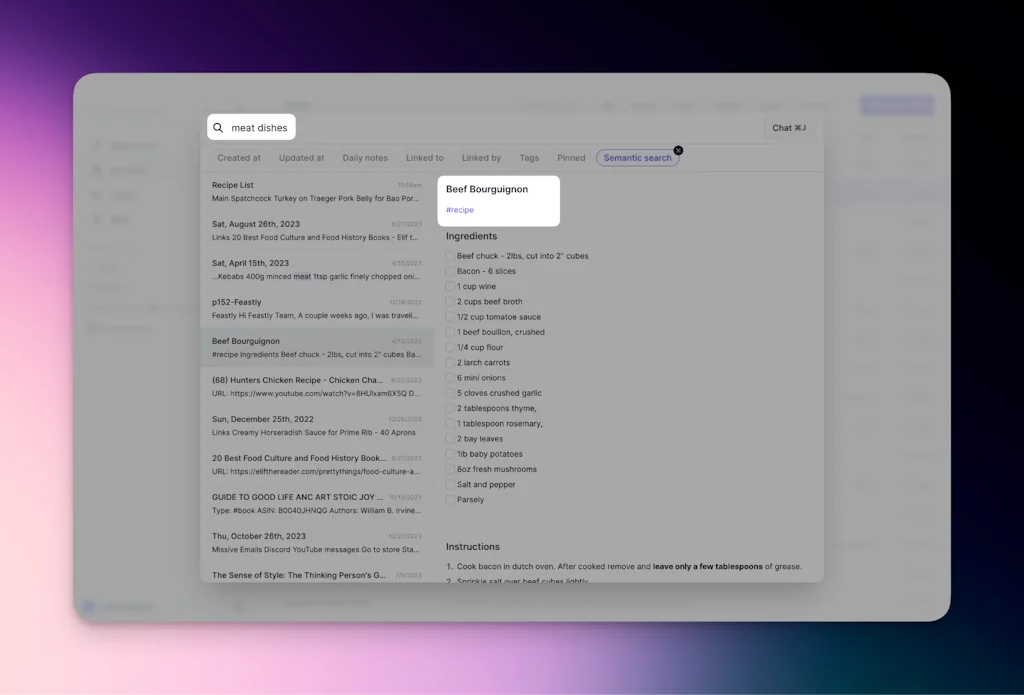Open Chat using the Chat ⌘J button

point(788,127)
